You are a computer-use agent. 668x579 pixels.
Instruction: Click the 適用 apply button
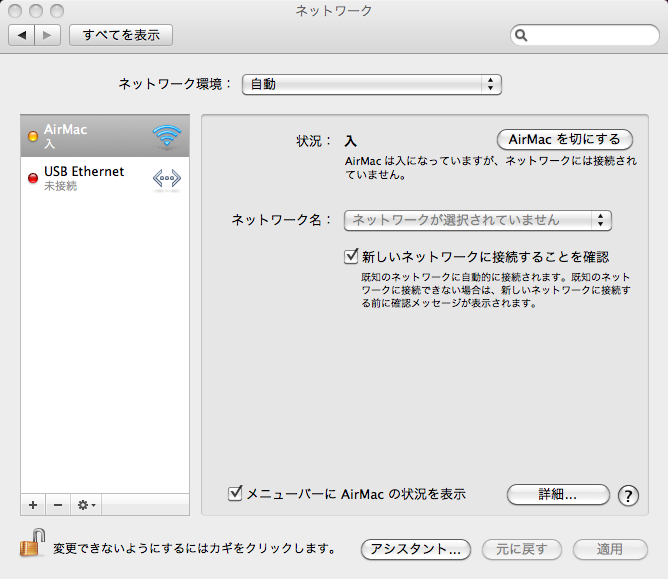point(610,549)
